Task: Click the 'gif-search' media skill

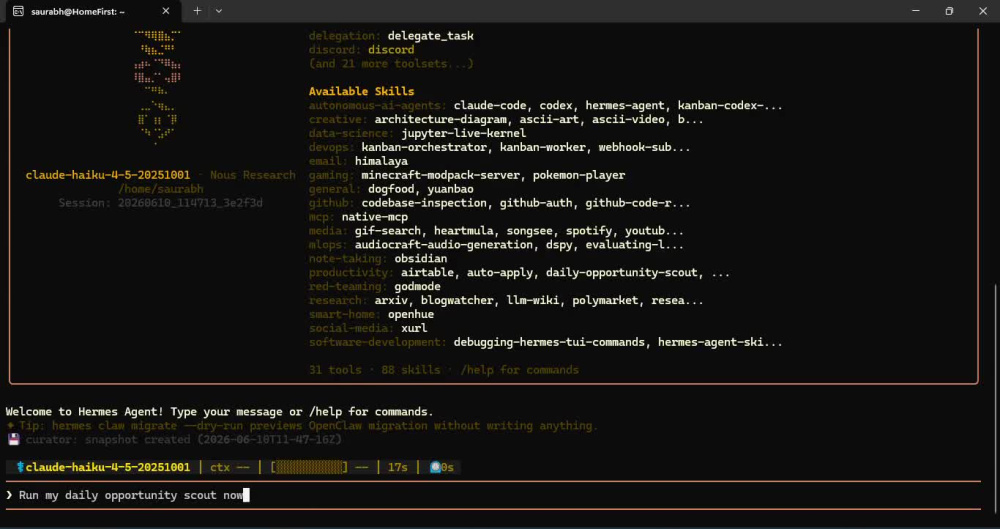Action: pyautogui.click(x=388, y=231)
